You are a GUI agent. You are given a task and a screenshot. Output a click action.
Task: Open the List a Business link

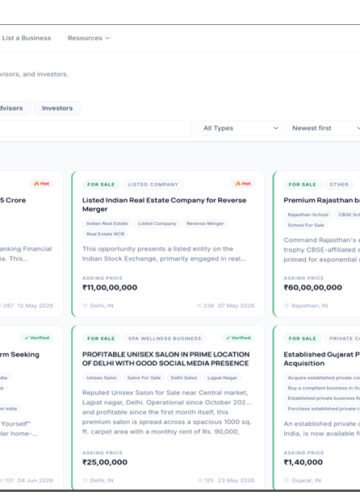(26, 38)
